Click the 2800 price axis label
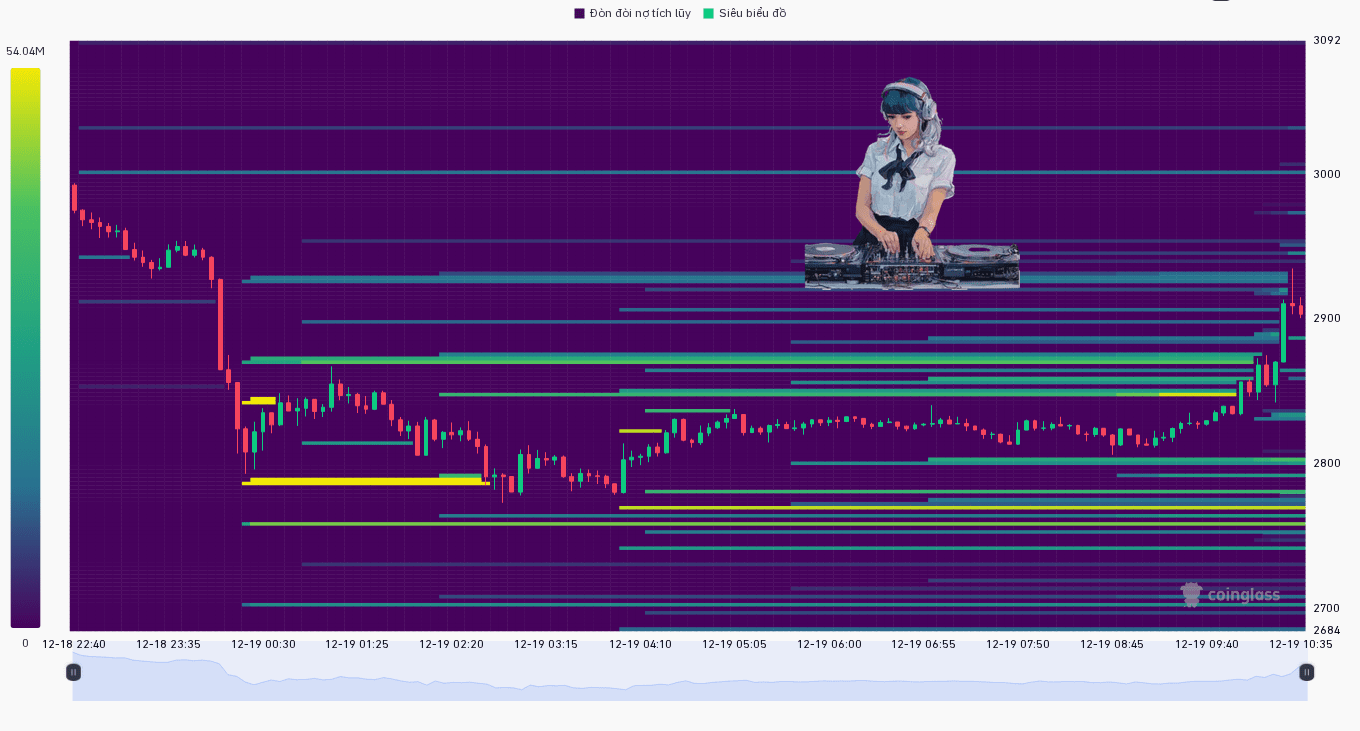The image size is (1360, 731). coord(1326,463)
